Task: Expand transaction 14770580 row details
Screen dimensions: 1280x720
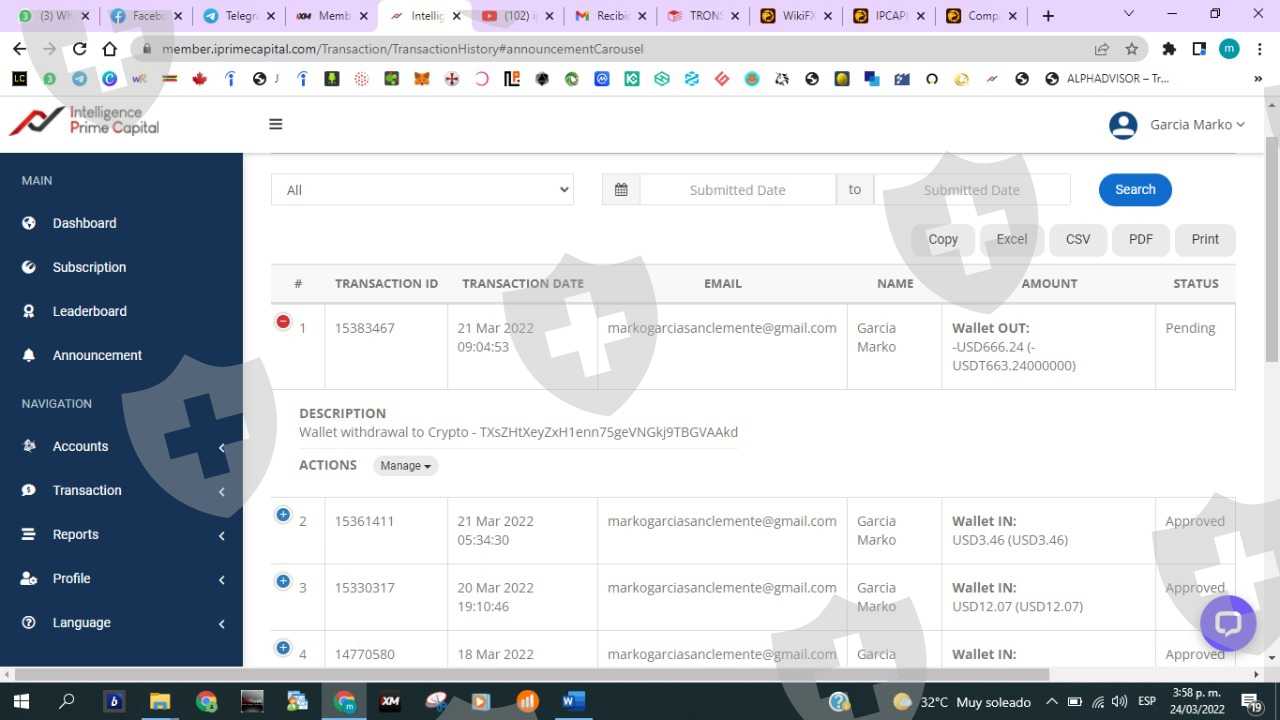Action: click(x=283, y=648)
